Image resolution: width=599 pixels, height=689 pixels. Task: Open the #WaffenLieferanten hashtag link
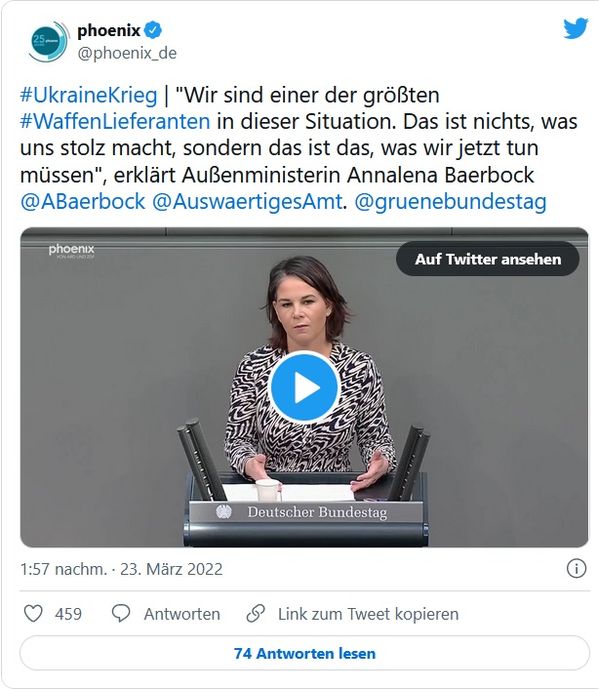pyautogui.click(x=115, y=122)
